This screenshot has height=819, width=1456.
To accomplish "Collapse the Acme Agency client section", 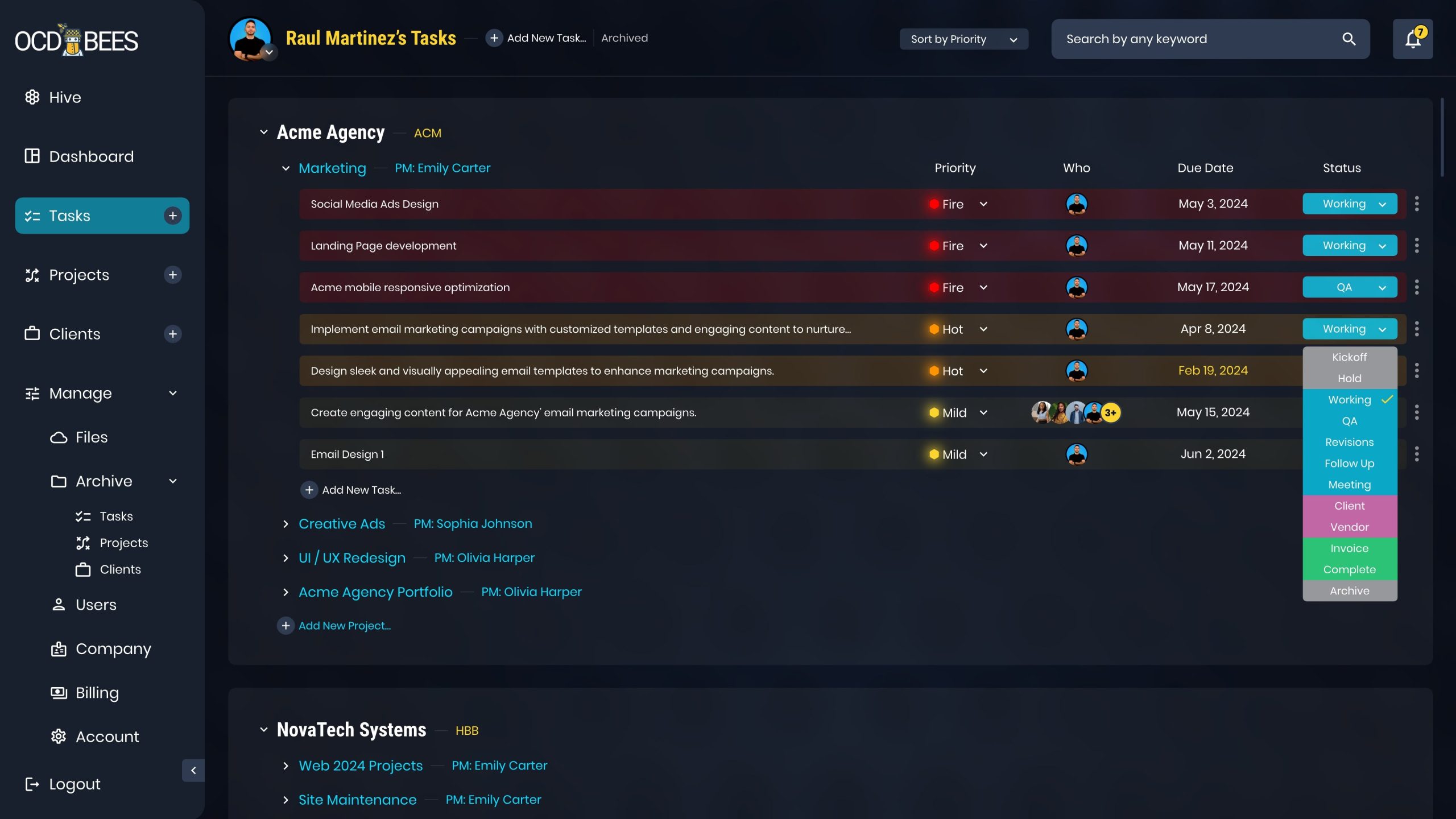I will tap(263, 133).
